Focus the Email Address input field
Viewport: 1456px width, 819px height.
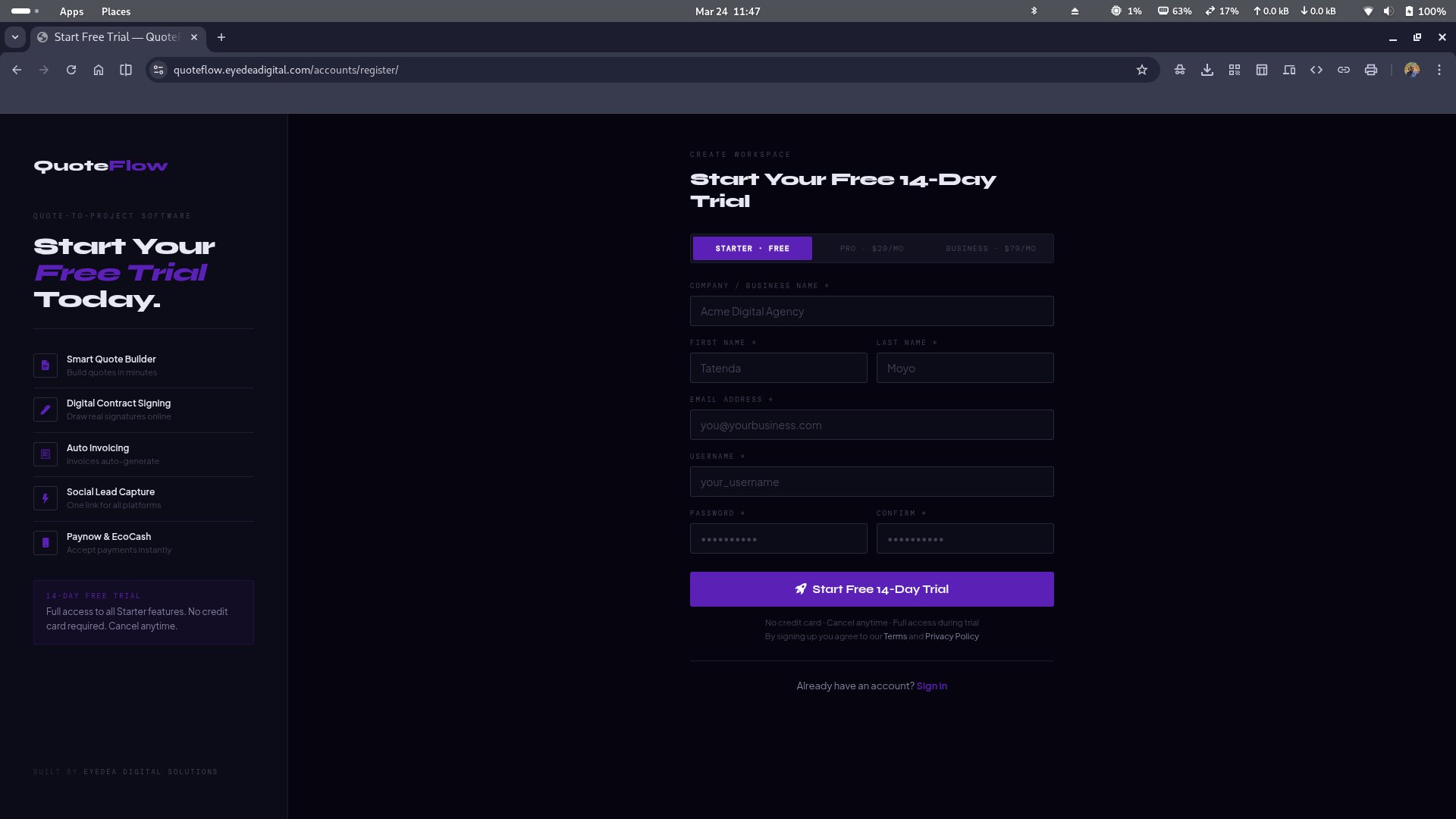point(871,425)
